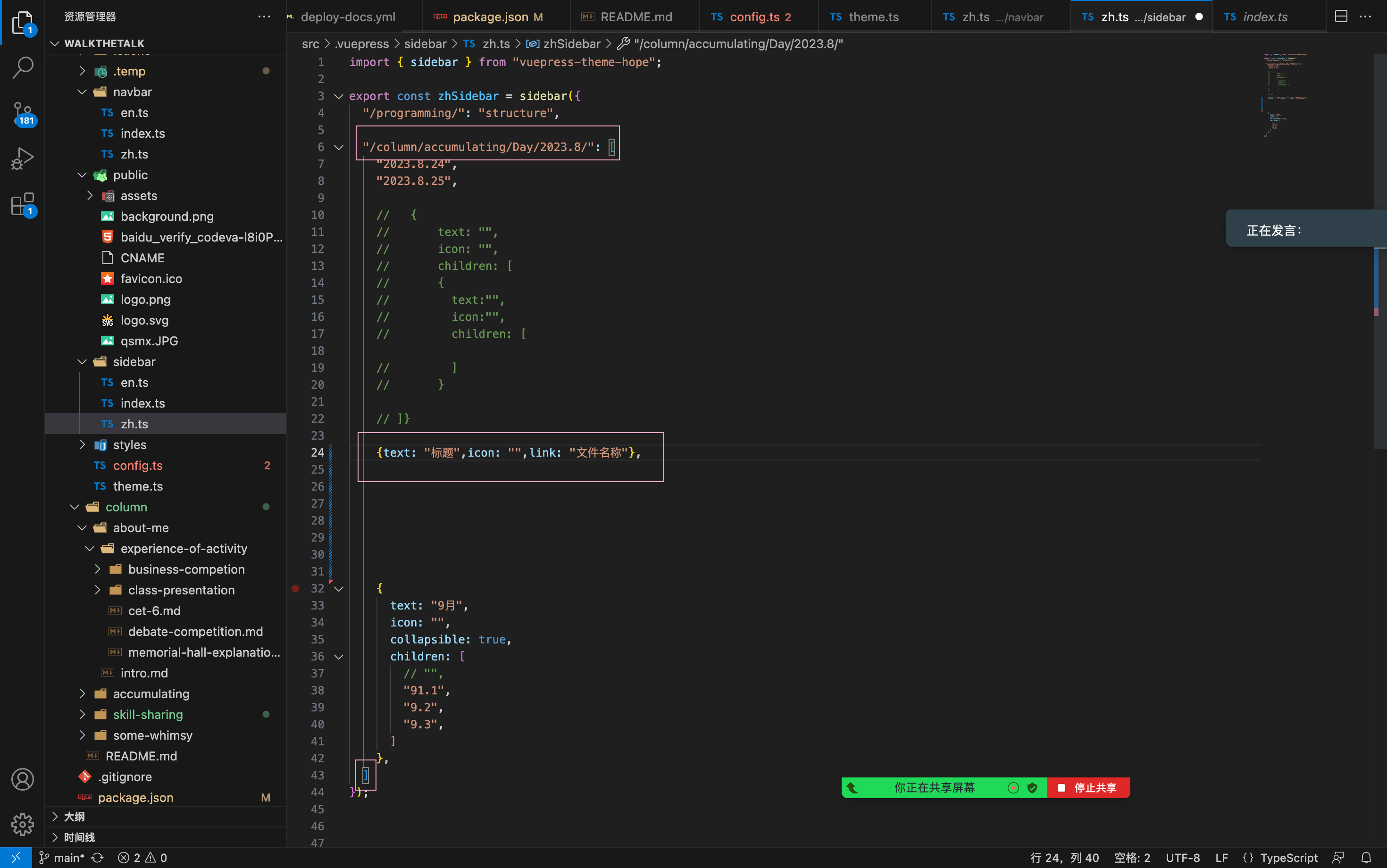The height and width of the screenshot is (868, 1387).
Task: Switch to package.json tab
Action: 497,17
